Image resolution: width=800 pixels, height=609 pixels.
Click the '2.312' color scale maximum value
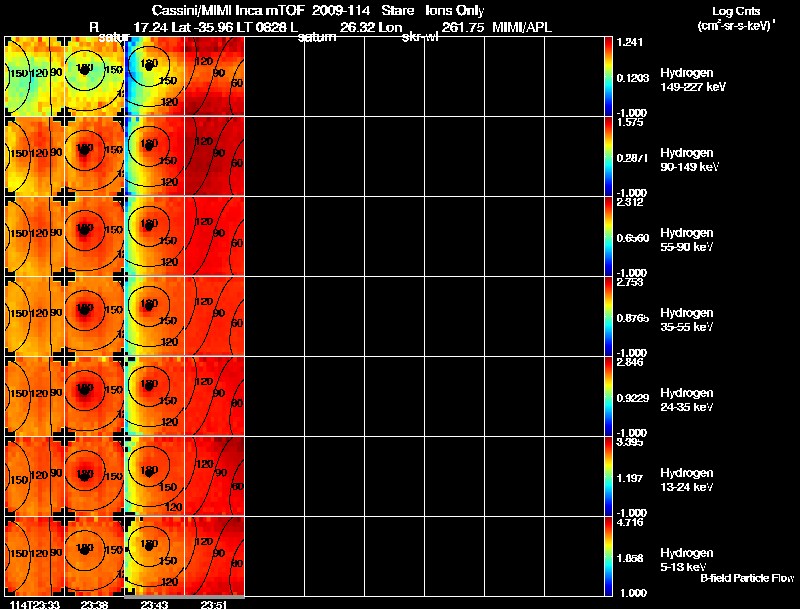point(630,202)
